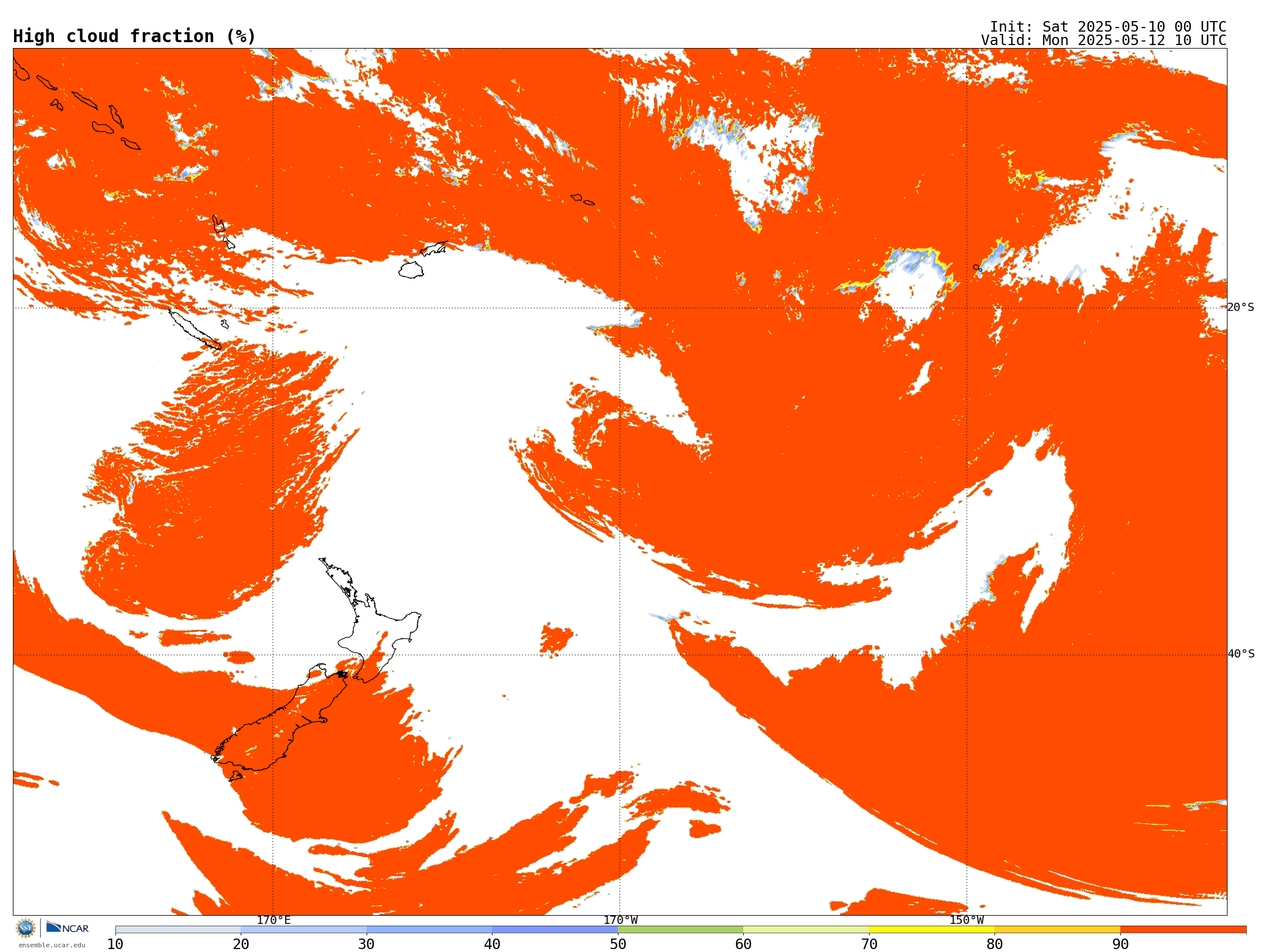This screenshot has height=952, width=1265.
Task: Click the amber 80–90 colorbar segment
Action: (x=1057, y=930)
